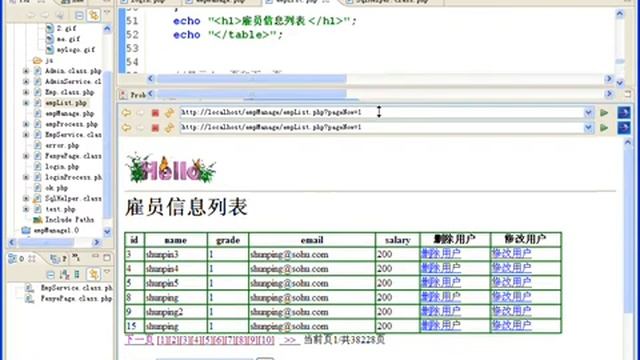Click the collapse all icon in the project explorer toolbar

[x=79, y=16]
